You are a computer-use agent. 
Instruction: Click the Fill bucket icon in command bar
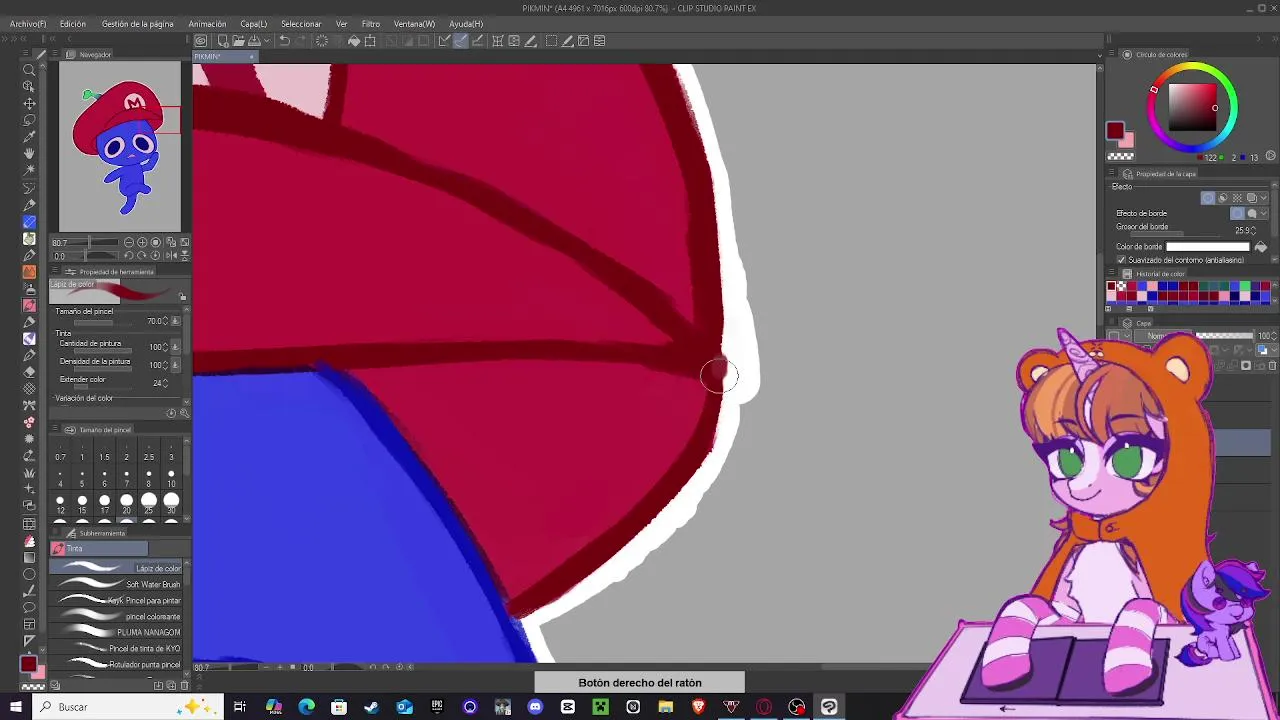point(354,41)
